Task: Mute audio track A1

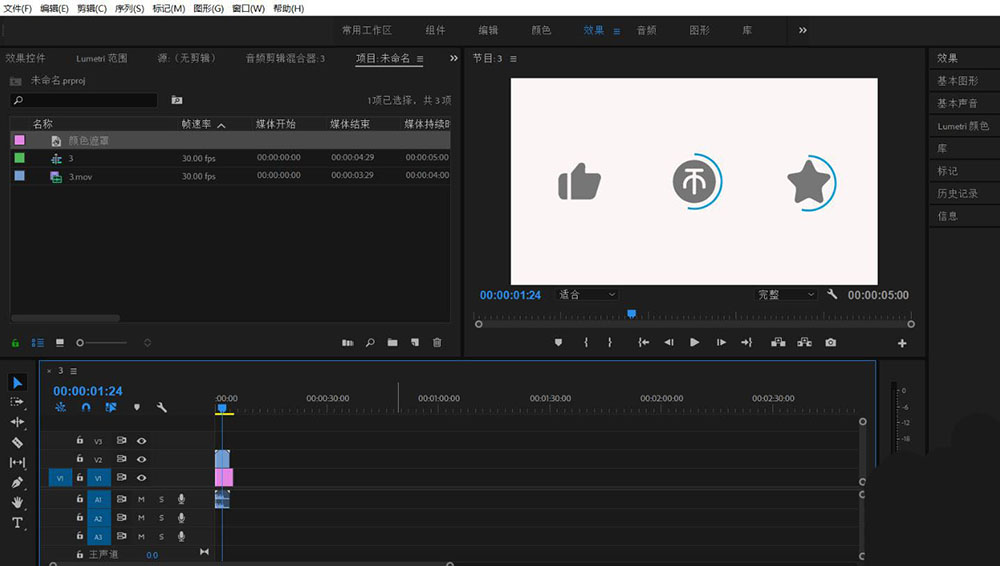Action: pos(141,499)
